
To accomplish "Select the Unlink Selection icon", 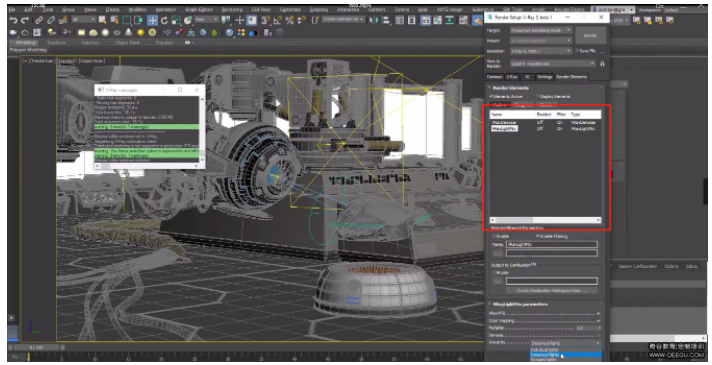I will [51, 20].
